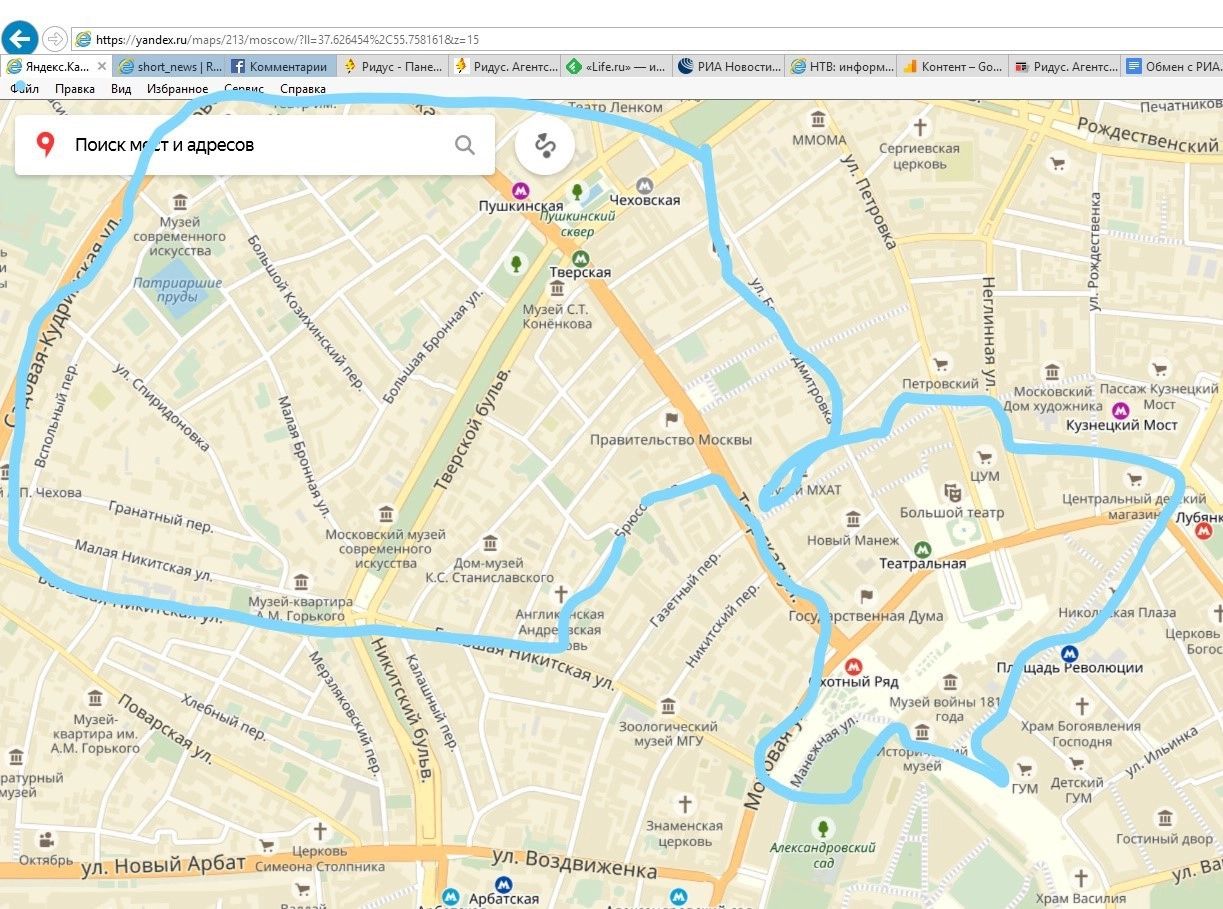Open the route builder button beside search
1223x909 pixels.
click(545, 146)
